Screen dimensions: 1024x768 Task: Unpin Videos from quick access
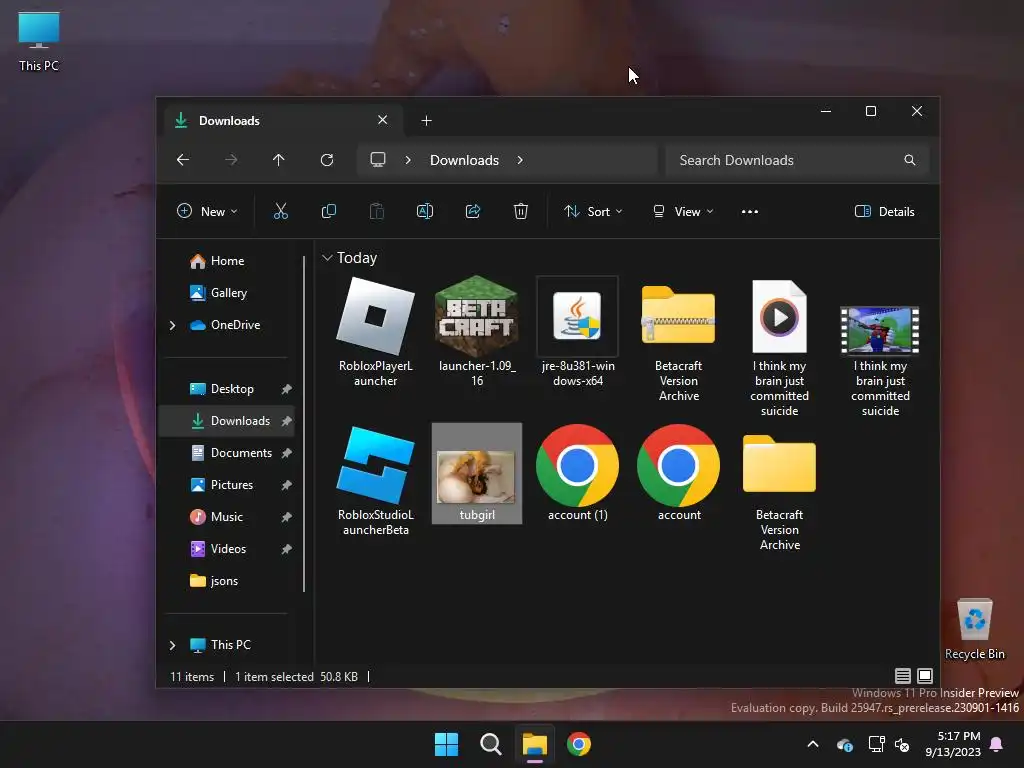[x=286, y=549]
